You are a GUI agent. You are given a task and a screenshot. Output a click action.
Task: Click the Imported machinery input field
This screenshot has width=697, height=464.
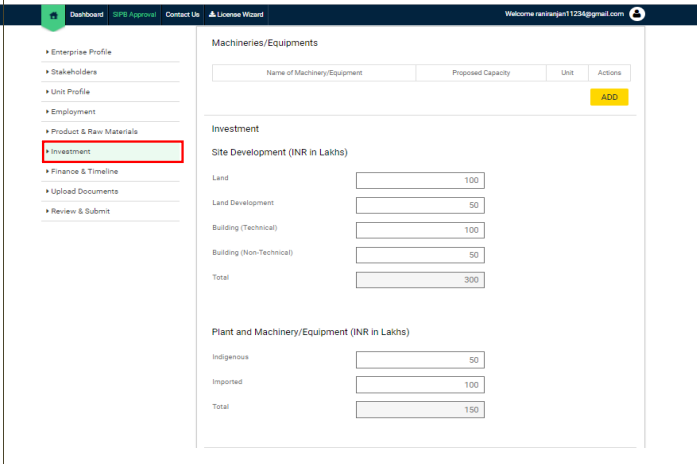[x=419, y=385]
